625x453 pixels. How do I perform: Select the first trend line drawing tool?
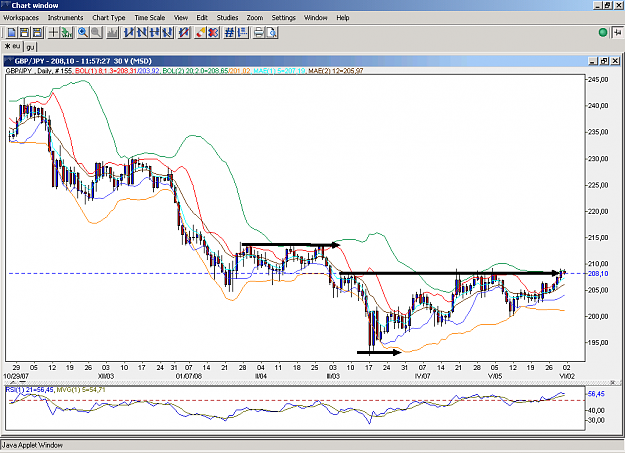129,33
